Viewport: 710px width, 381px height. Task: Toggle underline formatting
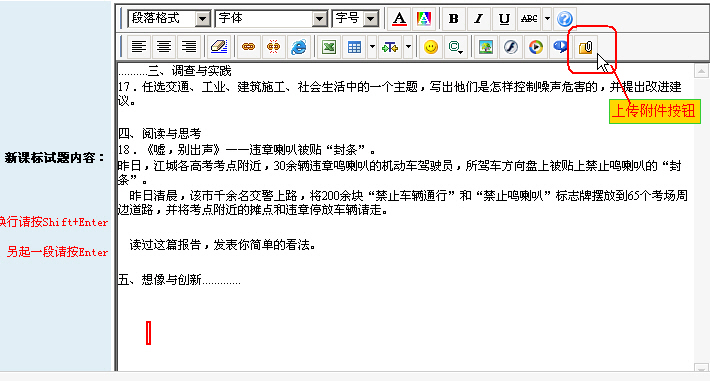click(x=504, y=19)
